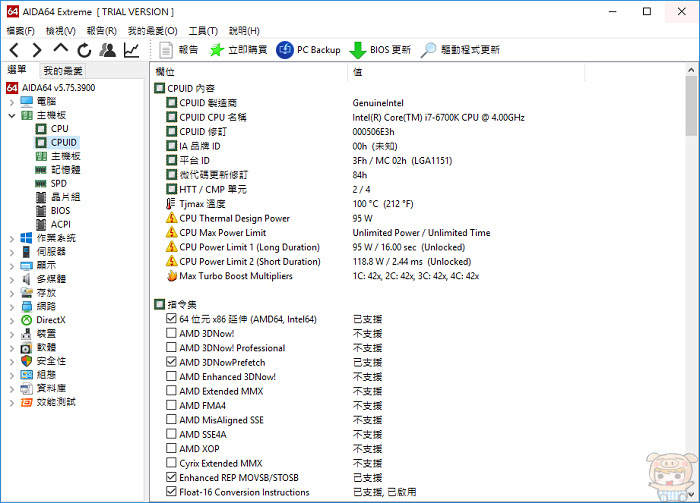Toggle the AMD 3DNowPrefetch checkbox
Image resolution: width=700 pixels, height=503 pixels.
(171, 362)
